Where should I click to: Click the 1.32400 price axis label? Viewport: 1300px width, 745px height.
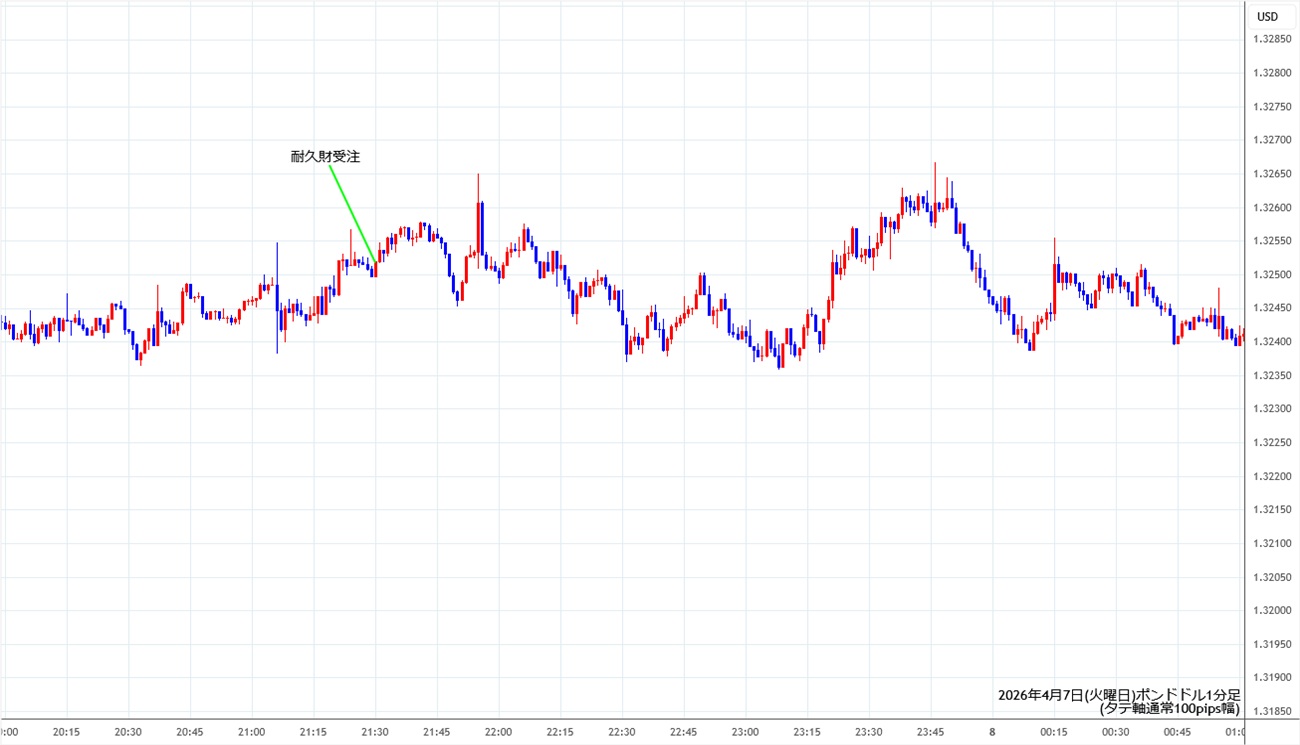pos(1272,342)
